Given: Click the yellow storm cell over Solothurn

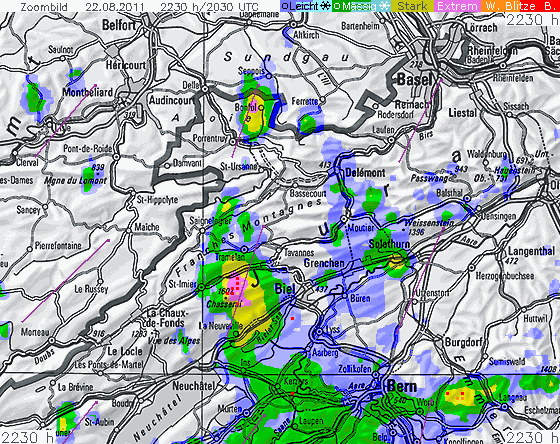Looking at the screenshot, I should (x=396, y=262).
